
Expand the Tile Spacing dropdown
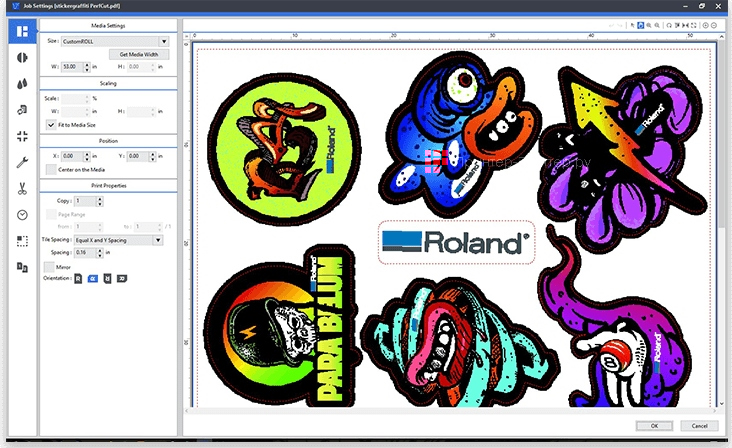(x=158, y=240)
